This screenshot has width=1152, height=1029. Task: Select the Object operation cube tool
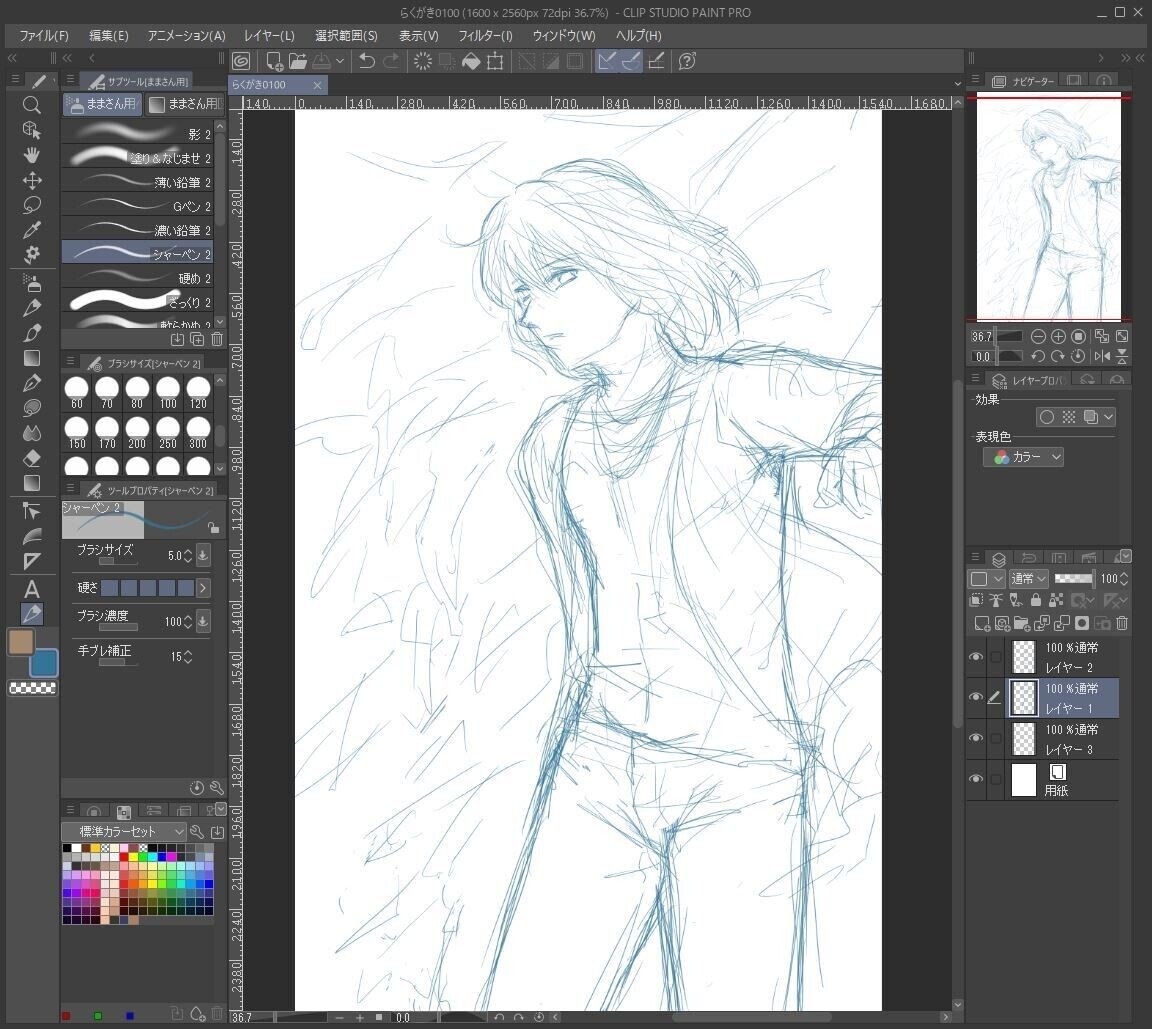tap(31, 130)
